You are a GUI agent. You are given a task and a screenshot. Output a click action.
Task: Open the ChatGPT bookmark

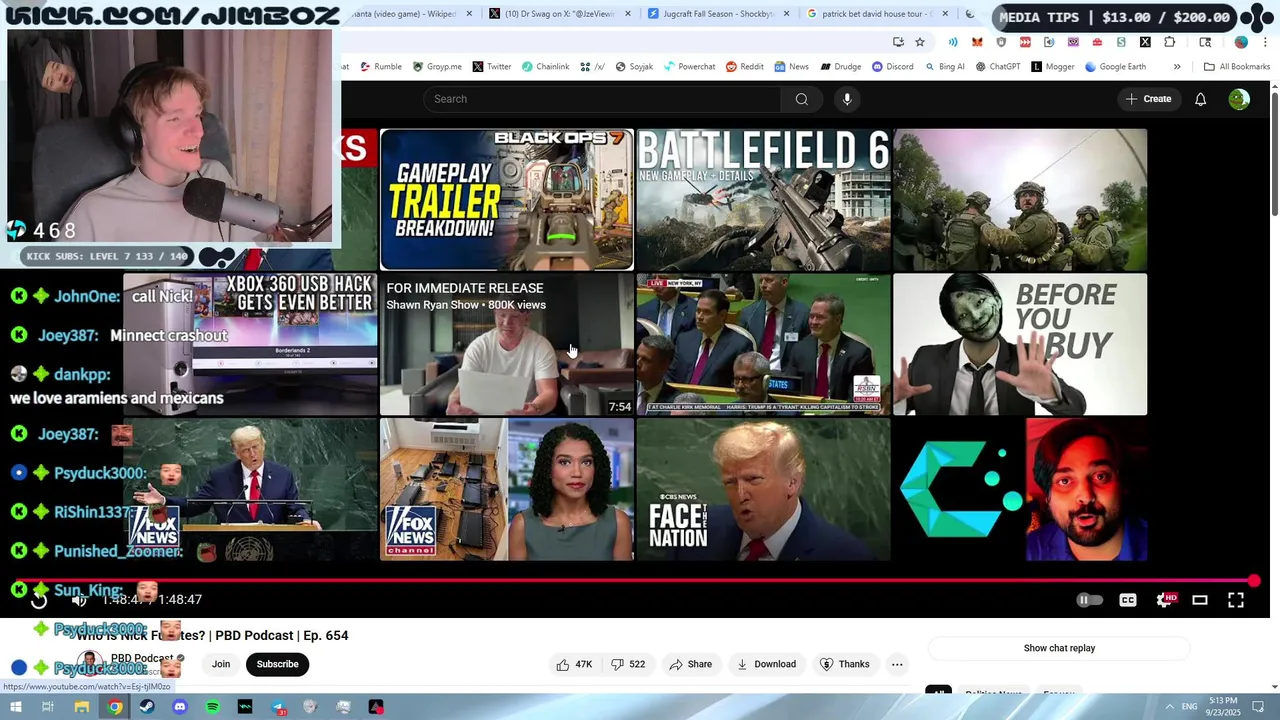pyautogui.click(x=997, y=67)
